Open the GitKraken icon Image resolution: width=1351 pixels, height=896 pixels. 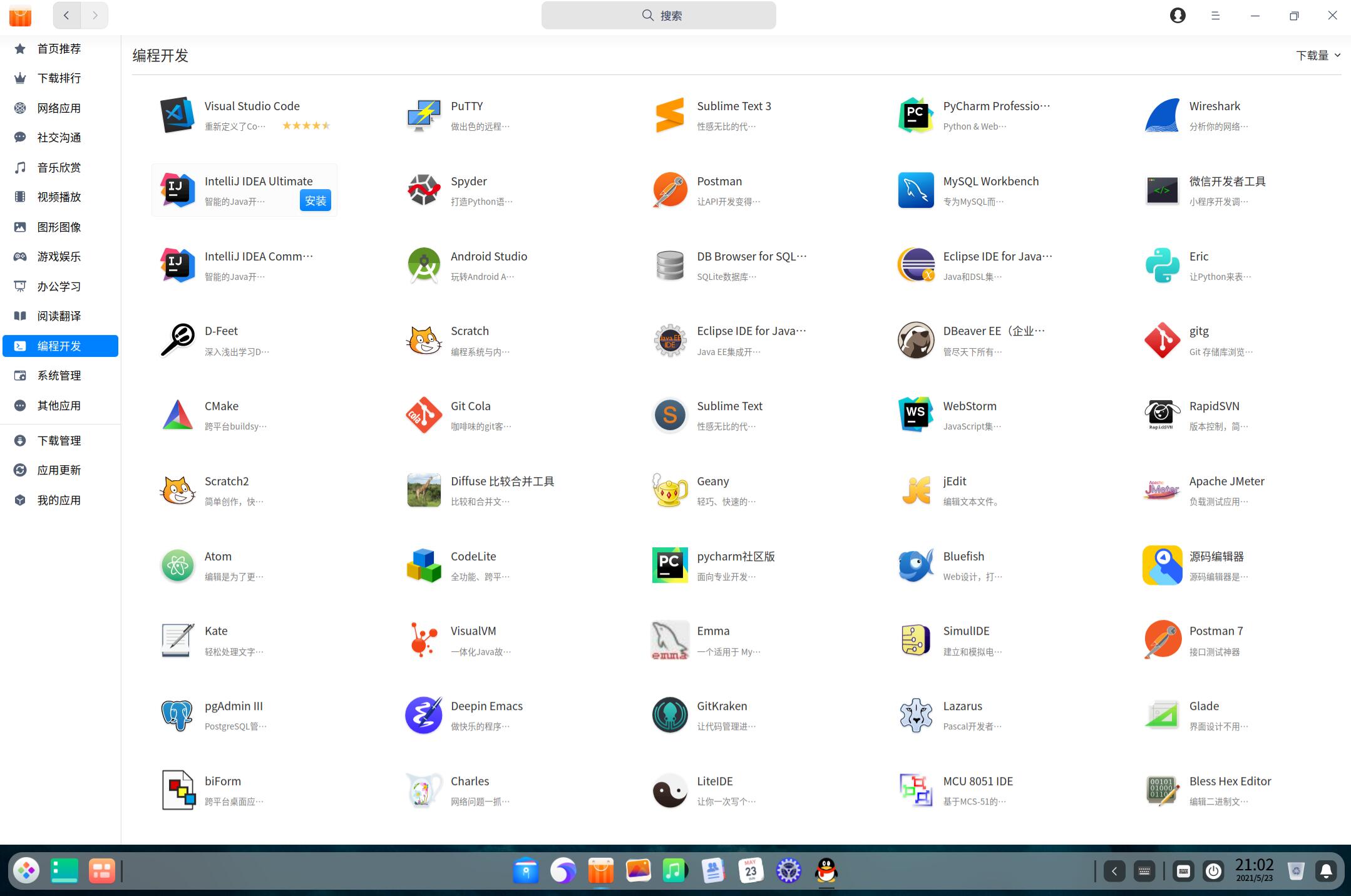click(x=670, y=715)
